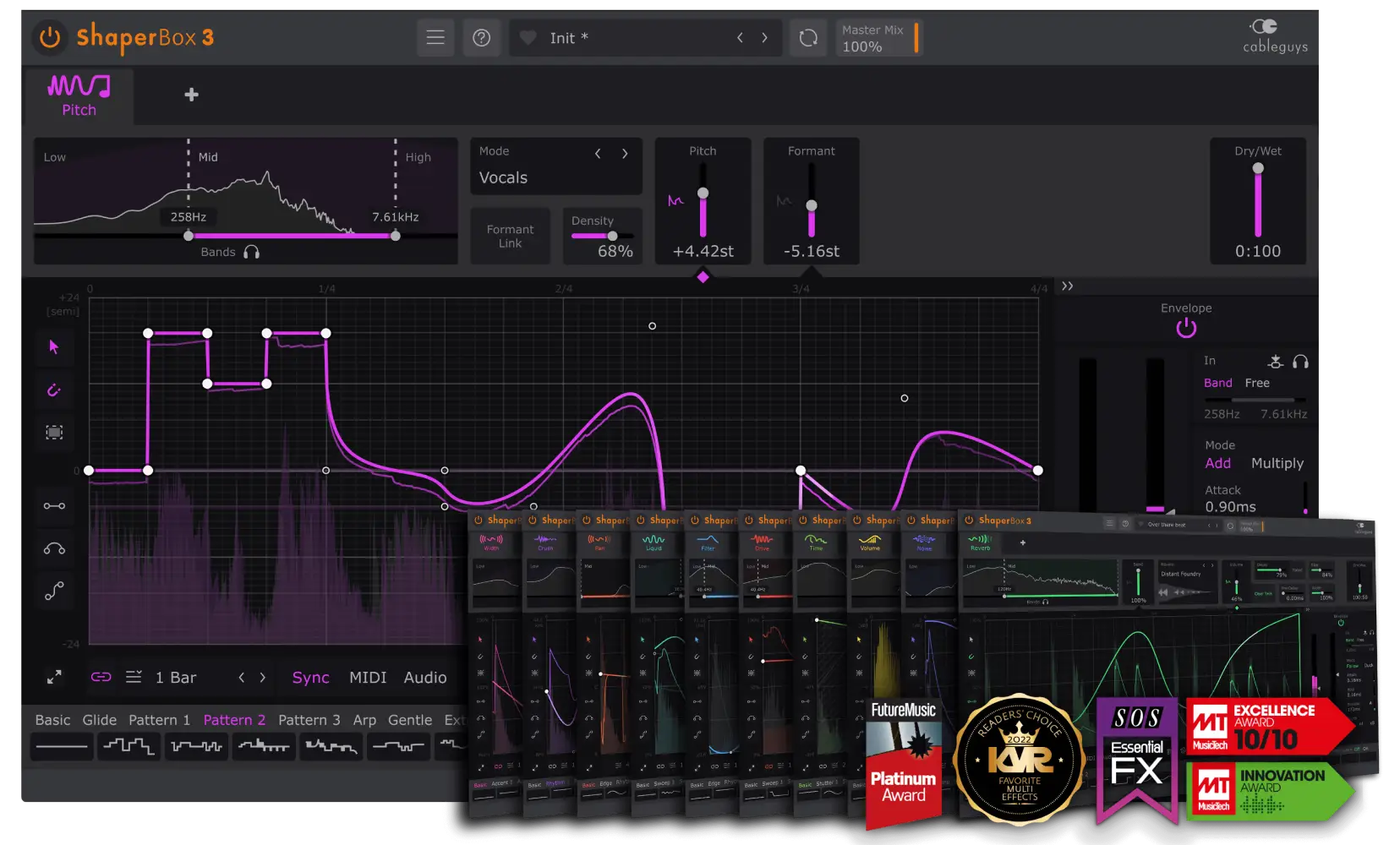Image resolution: width=1400 pixels, height=845 pixels.
Task: Collapse side panel with double chevron
Action: point(1068,286)
